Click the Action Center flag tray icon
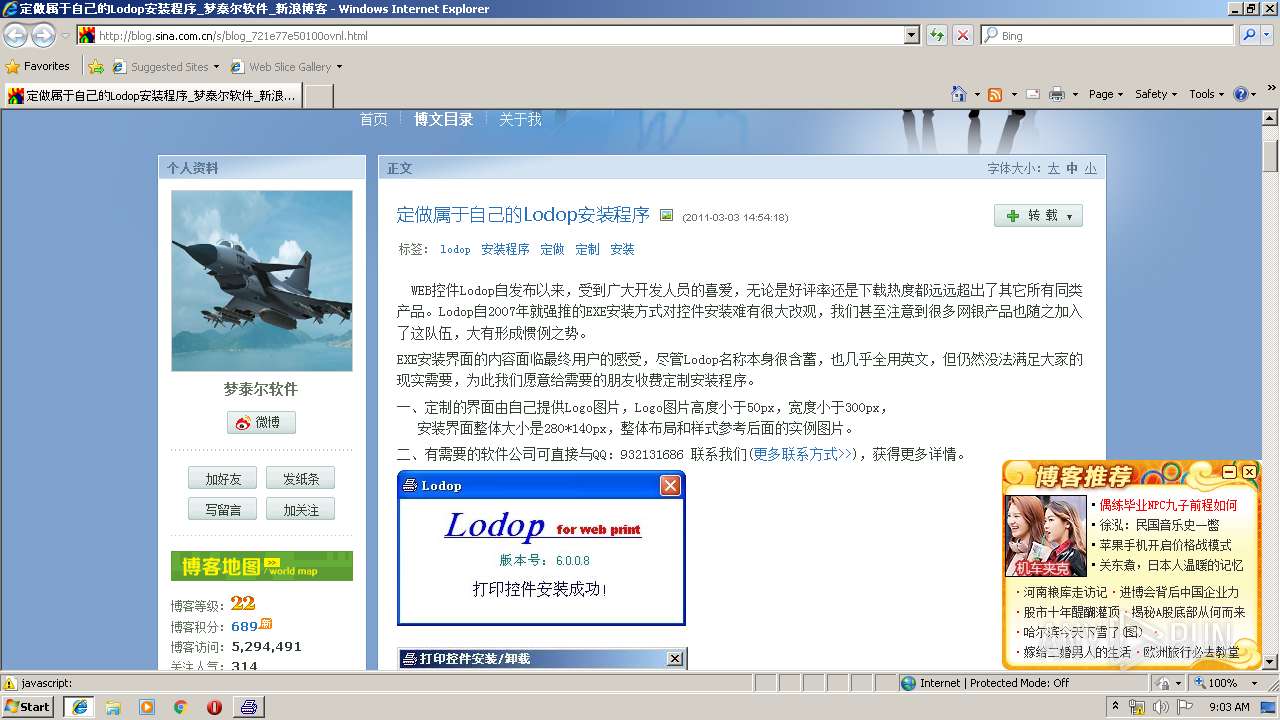The width and height of the screenshot is (1280, 720). (x=1183, y=707)
